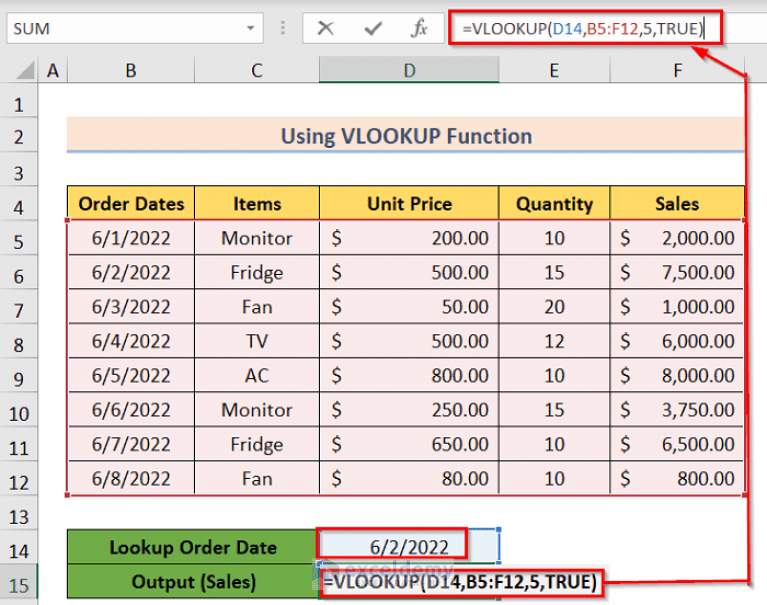Select all cells with corner triangle

pos(24,71)
